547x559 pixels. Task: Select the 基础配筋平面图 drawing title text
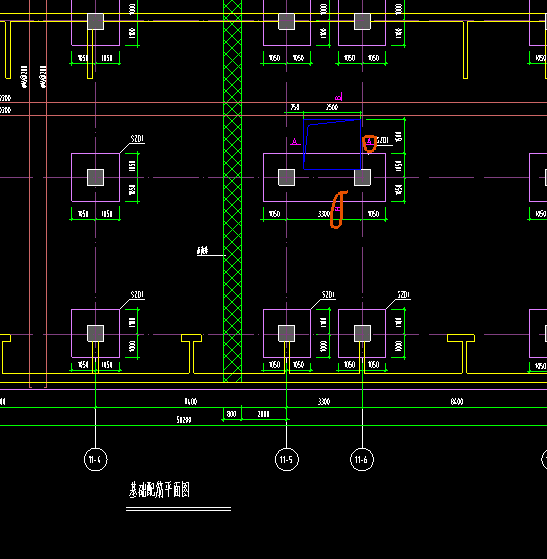[x=159, y=489]
